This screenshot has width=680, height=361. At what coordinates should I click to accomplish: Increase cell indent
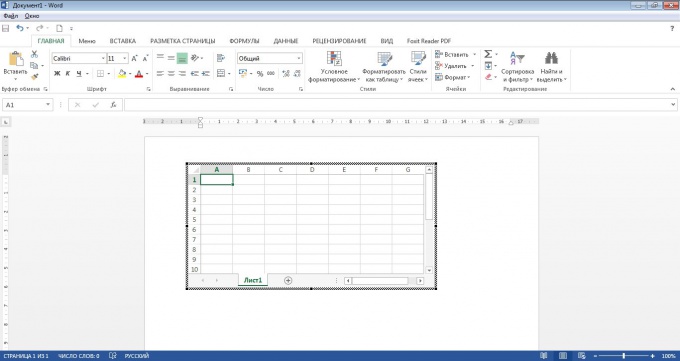(206, 74)
